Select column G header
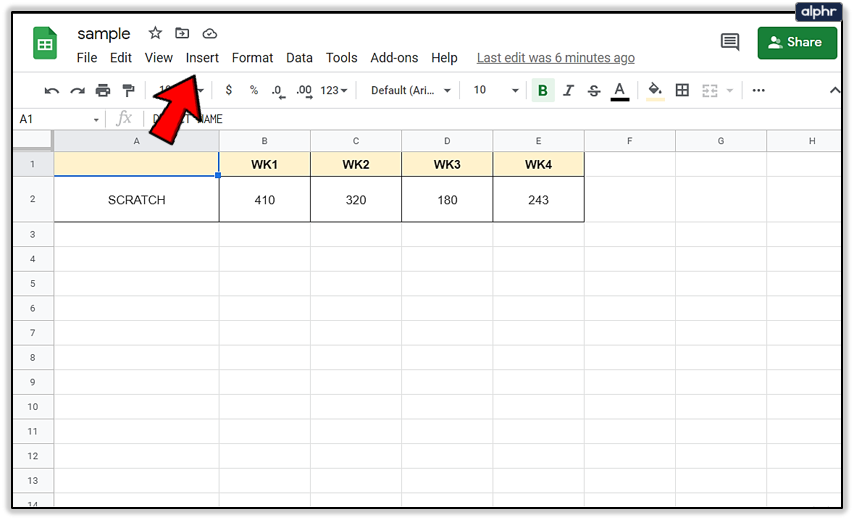This screenshot has height=520, width=854. pos(721,141)
